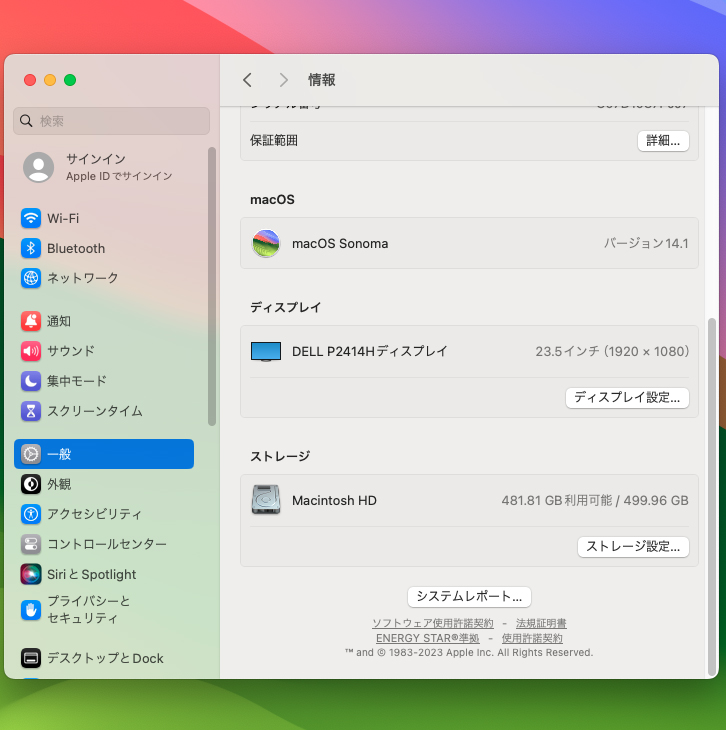This screenshot has width=726, height=730.
Task: Click the 一般 gear icon
Action: (x=31, y=454)
